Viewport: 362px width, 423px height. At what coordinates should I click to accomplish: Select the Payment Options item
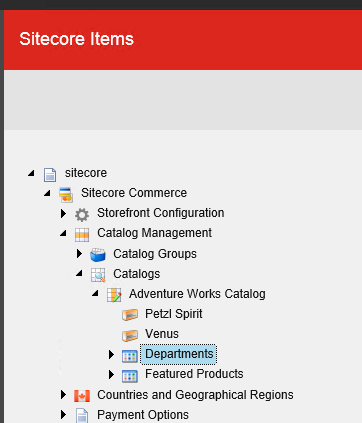pos(143,415)
